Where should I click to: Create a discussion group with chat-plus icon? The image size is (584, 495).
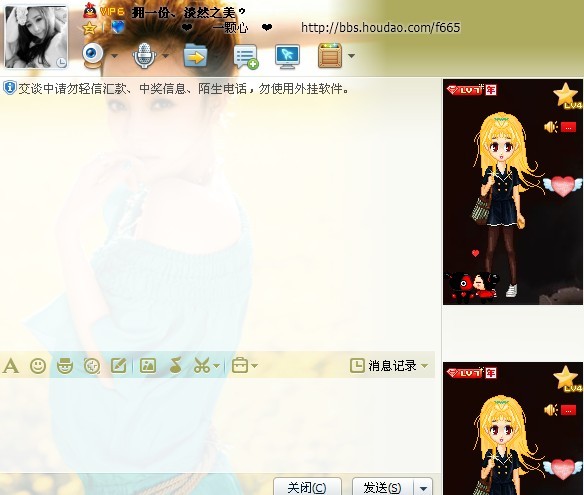point(245,57)
